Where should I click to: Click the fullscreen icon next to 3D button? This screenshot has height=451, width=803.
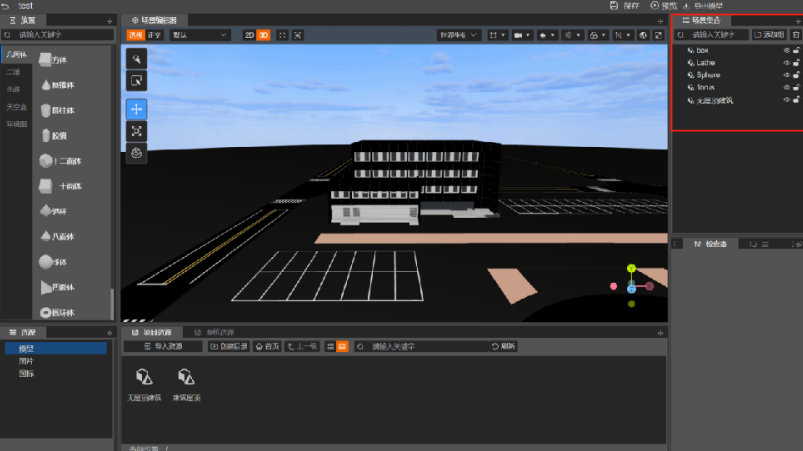coord(282,35)
